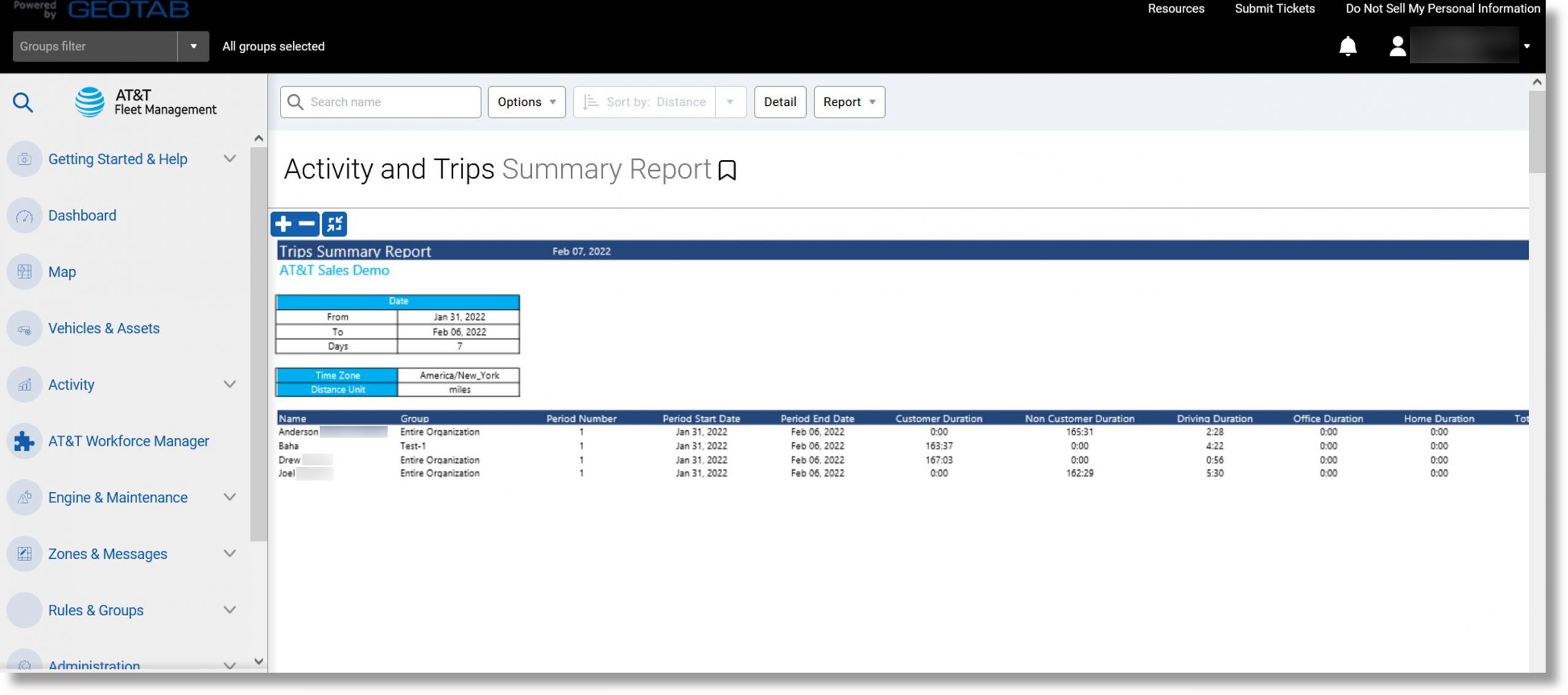The image size is (1568, 695).
Task: Open Vehicles & Assets in sidebar
Action: pos(104,329)
